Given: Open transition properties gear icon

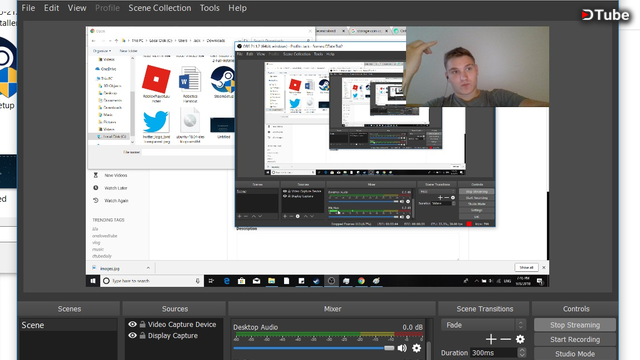Looking at the screenshot, I should pos(520,339).
